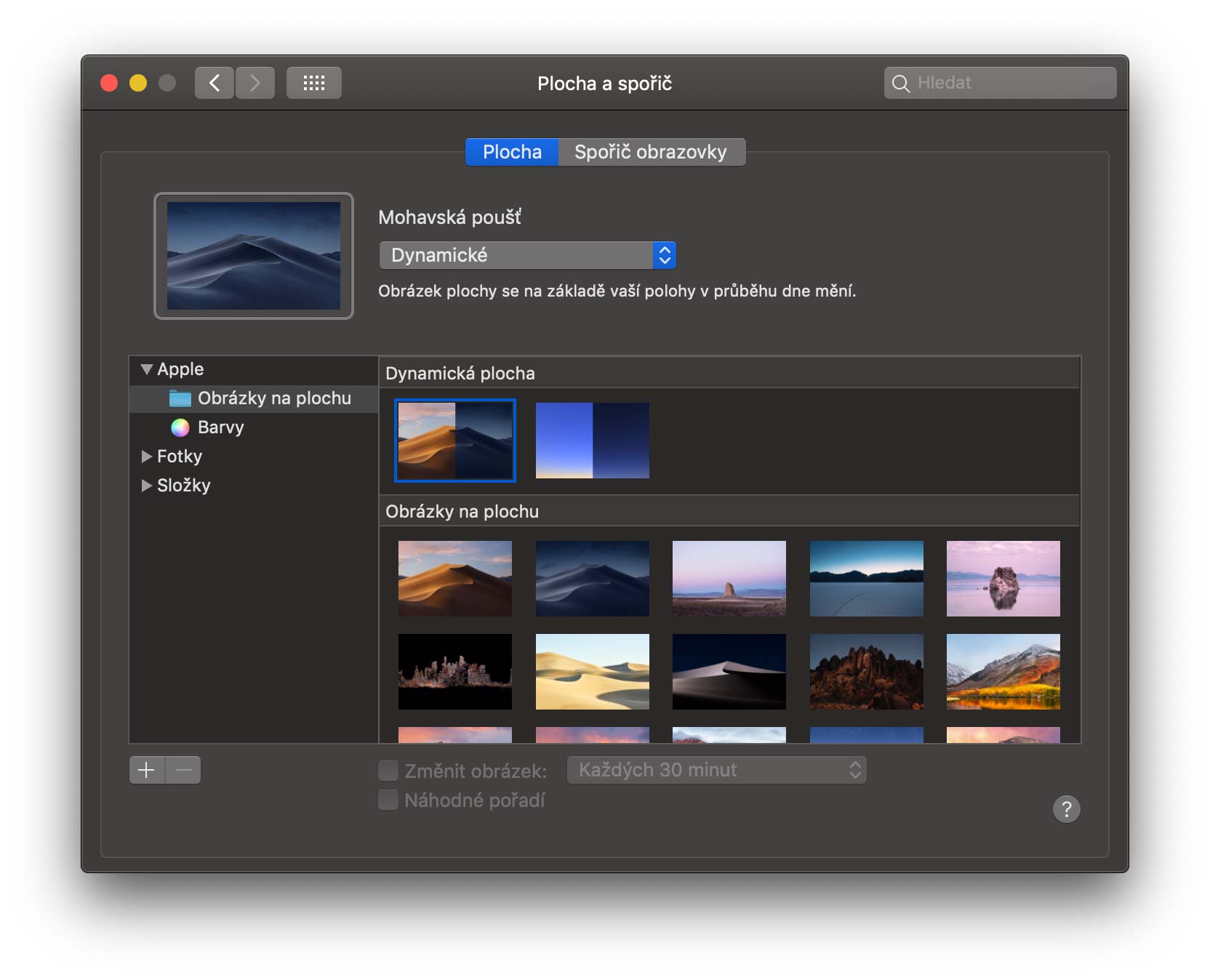1210x980 pixels.
Task: Remove folder with the minus button
Action: click(x=183, y=770)
